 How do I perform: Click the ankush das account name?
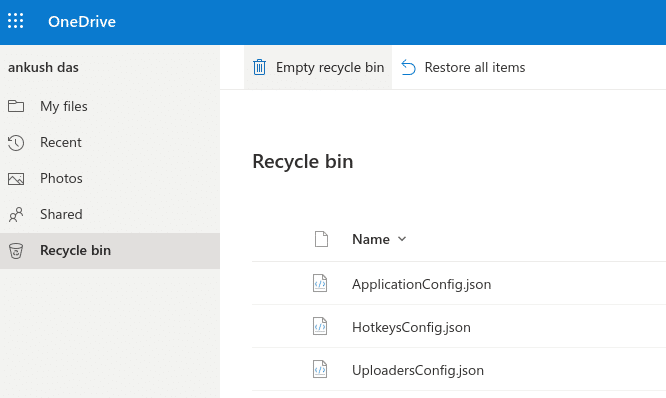pyautogui.click(x=43, y=68)
